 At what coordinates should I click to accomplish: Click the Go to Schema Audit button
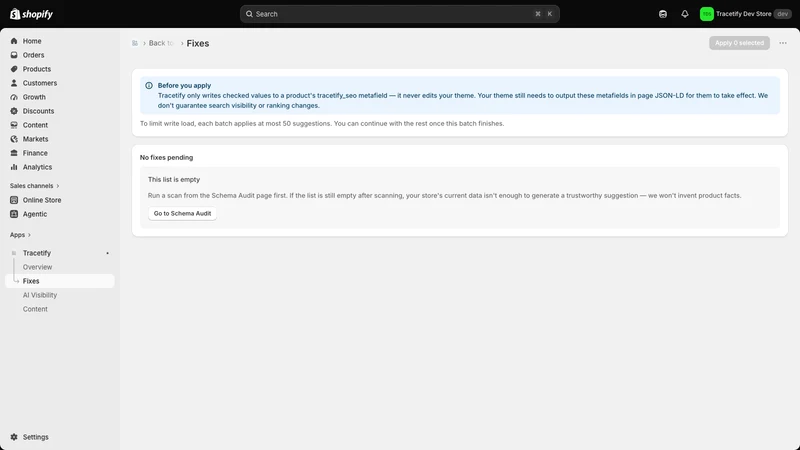point(182,213)
